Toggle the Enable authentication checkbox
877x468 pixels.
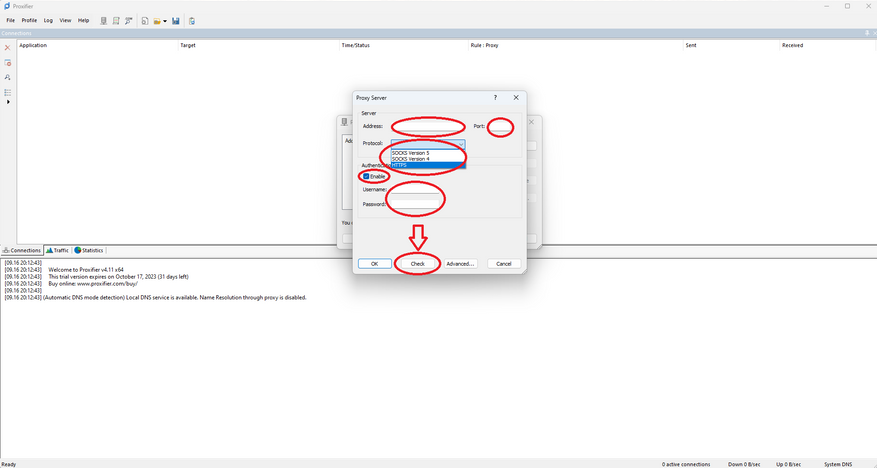tap(366, 176)
